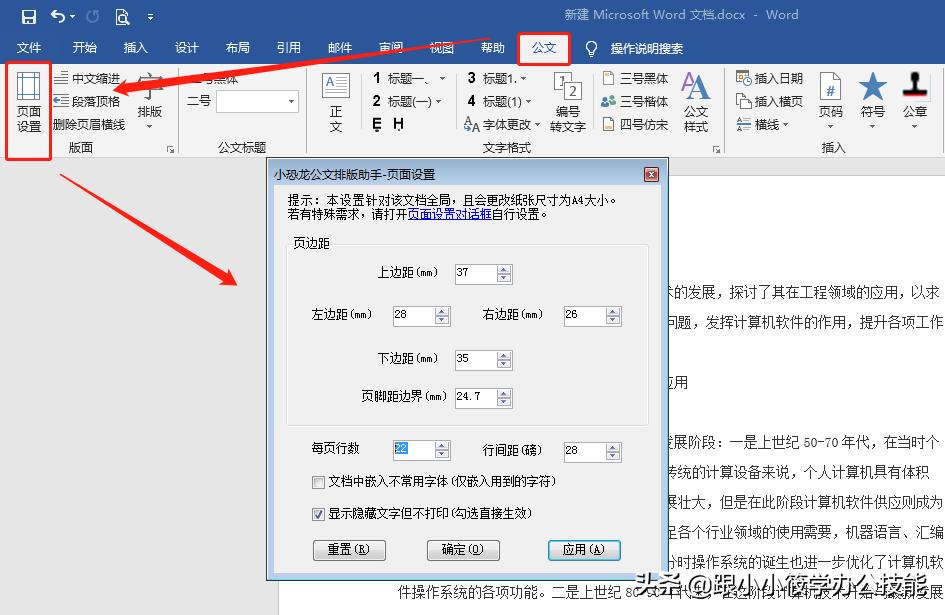Screen dimensions: 945x615
Task: Expand the 横线 dropdown menu
Action: 786,125
